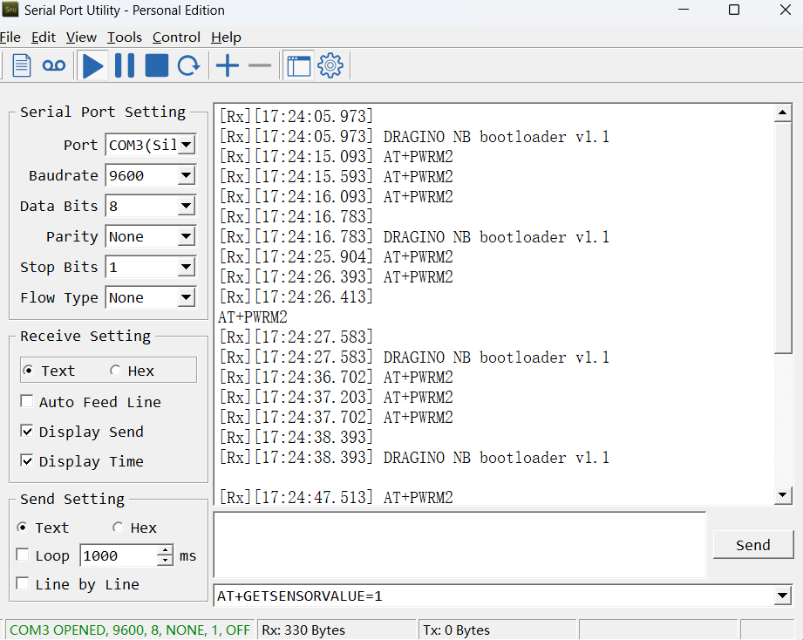Open the File menu
Viewport: 803px width, 640px height.
[x=10, y=37]
